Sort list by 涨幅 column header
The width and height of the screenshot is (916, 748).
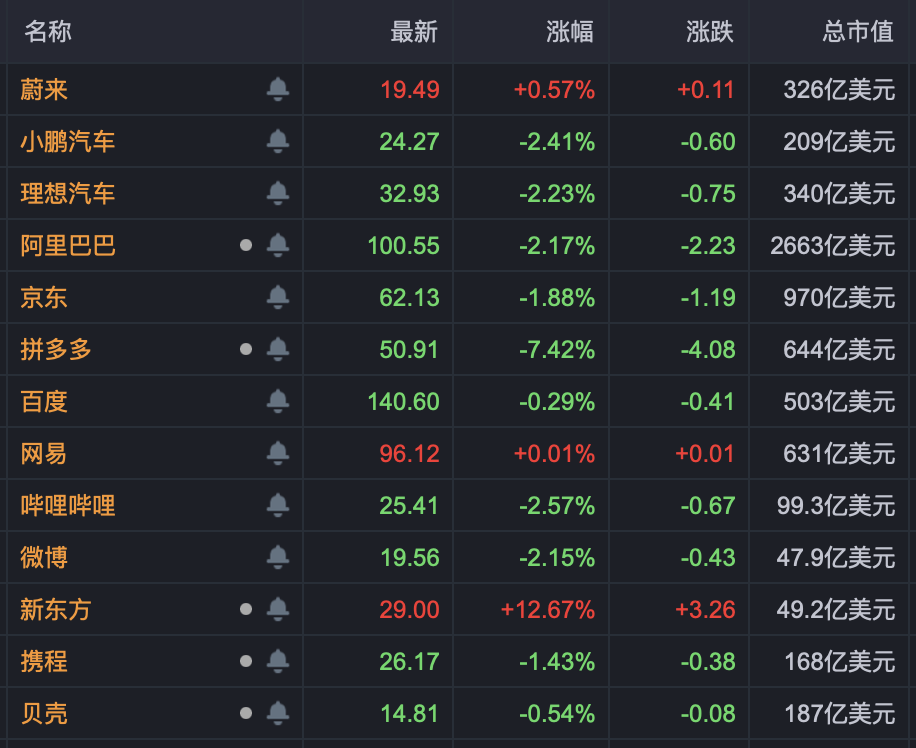pos(570,32)
